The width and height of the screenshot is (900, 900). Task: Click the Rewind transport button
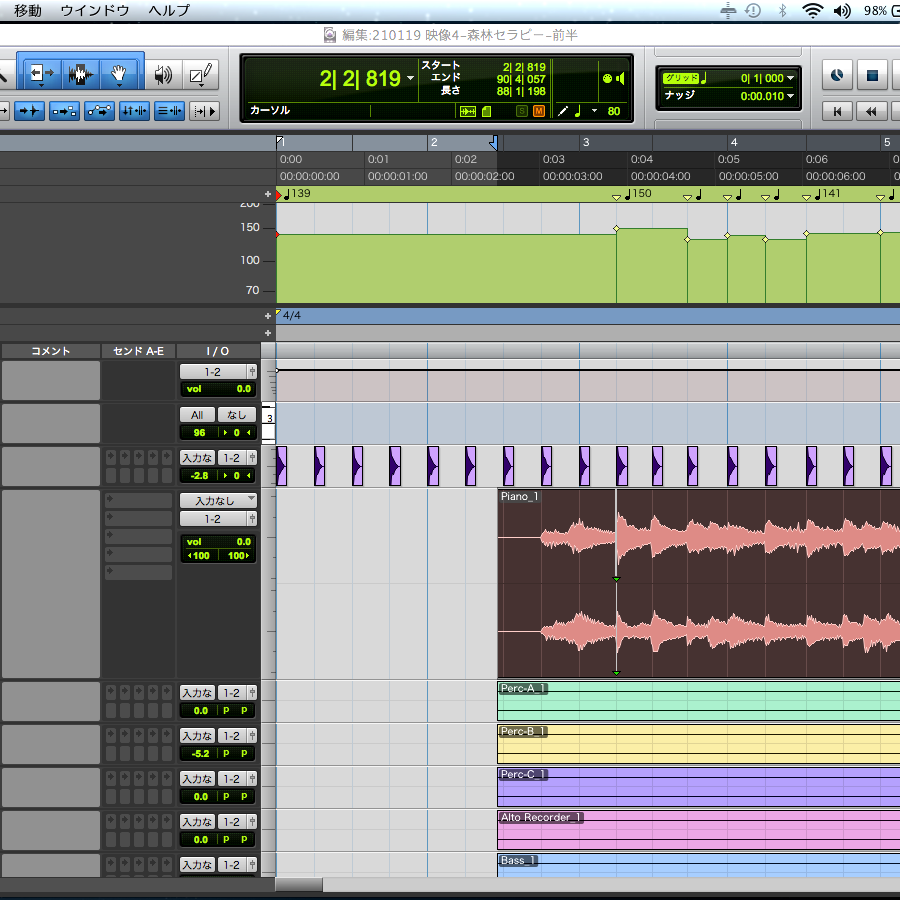click(871, 111)
